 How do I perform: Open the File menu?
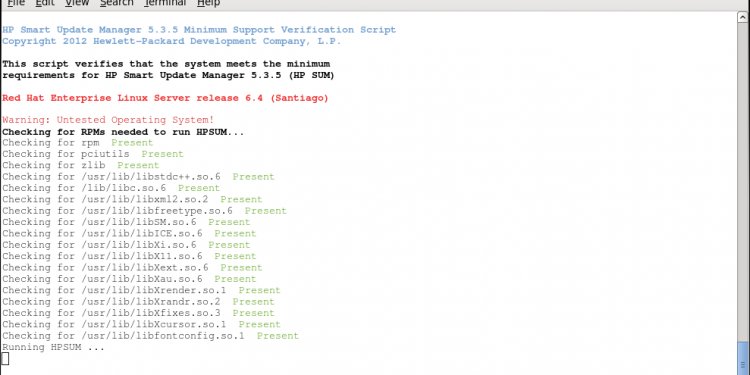pyautogui.click(x=16, y=3)
